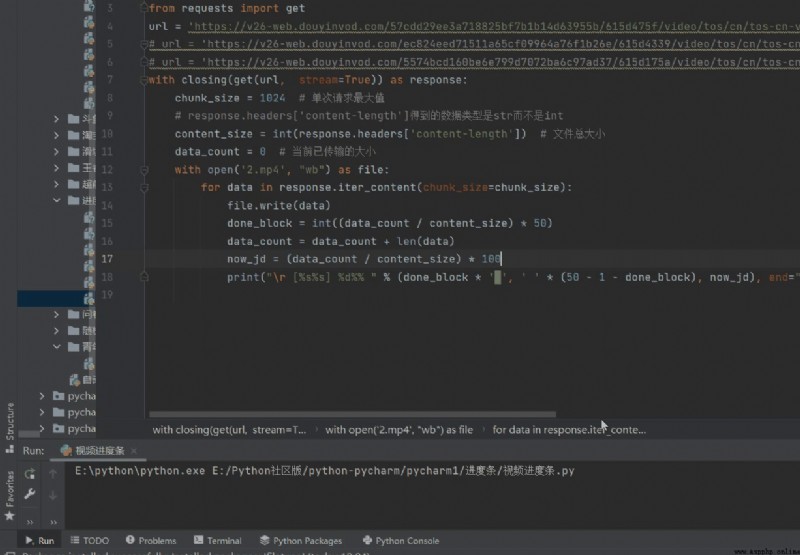
Task: Show more actions below the wrench icon
Action: point(30,522)
